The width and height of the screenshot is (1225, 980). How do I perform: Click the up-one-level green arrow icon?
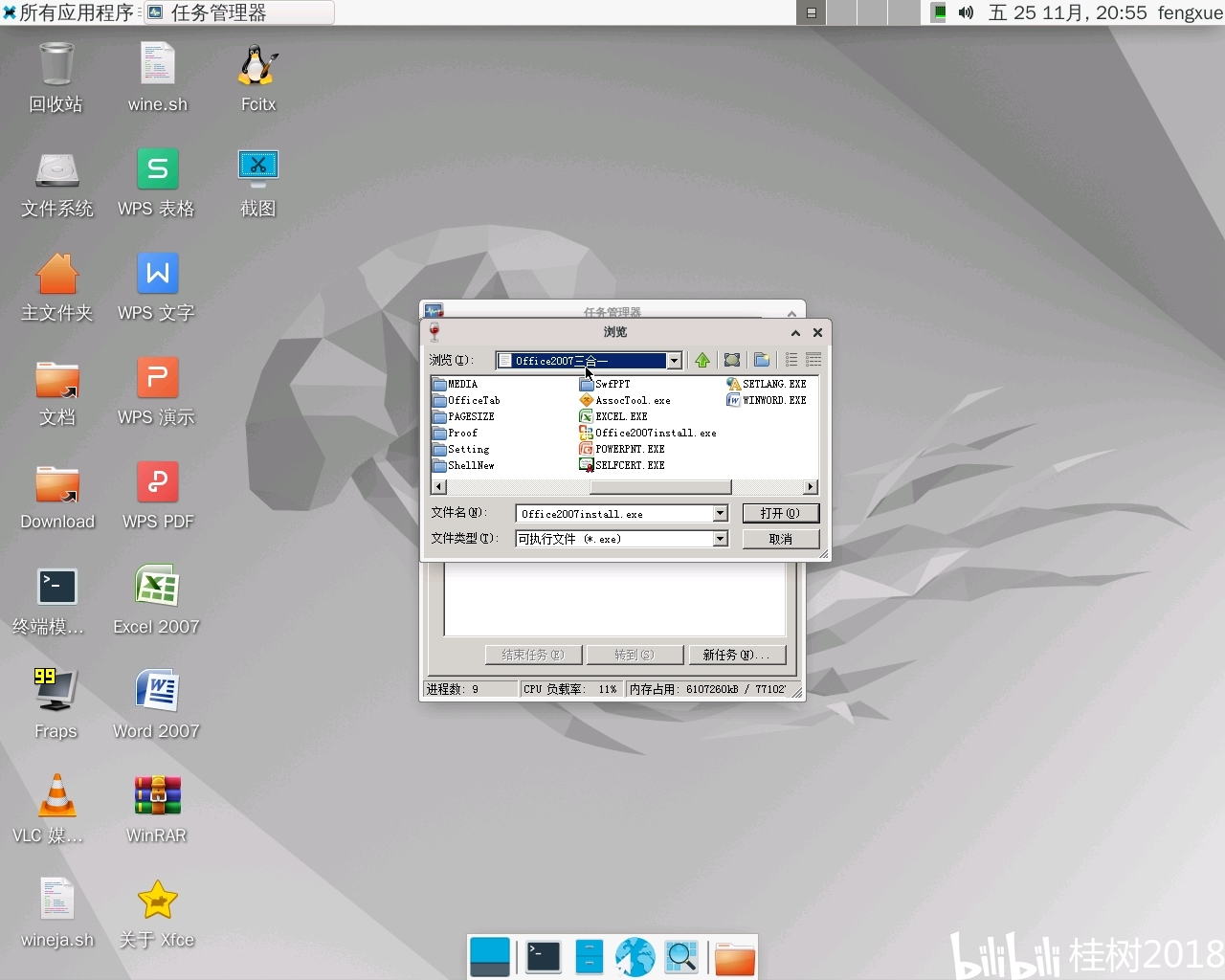pyautogui.click(x=702, y=360)
